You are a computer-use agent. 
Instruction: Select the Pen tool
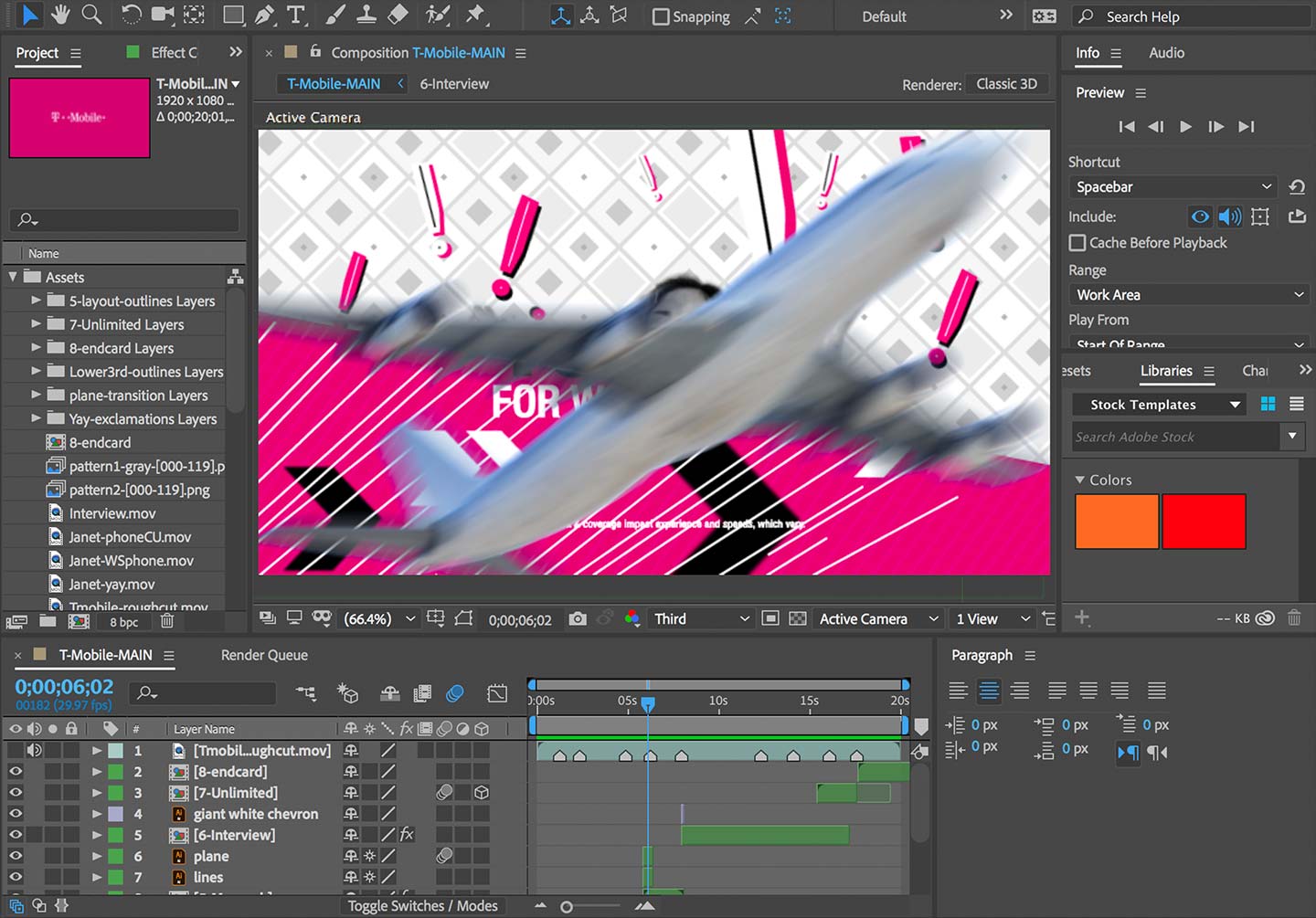coord(264,15)
